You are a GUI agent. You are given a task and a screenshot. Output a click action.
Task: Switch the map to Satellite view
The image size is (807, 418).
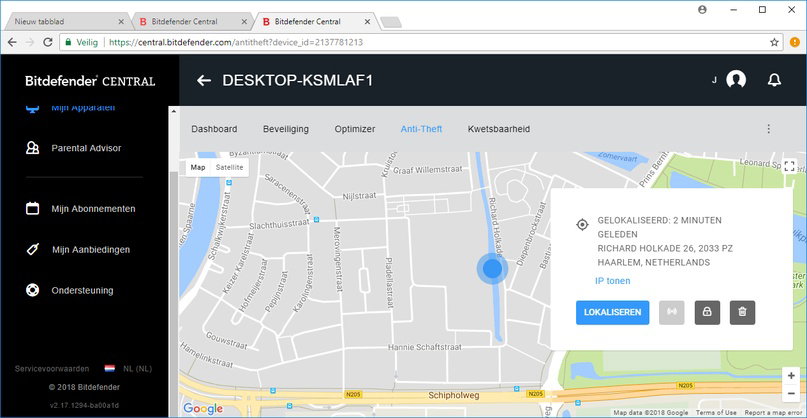pyautogui.click(x=230, y=167)
